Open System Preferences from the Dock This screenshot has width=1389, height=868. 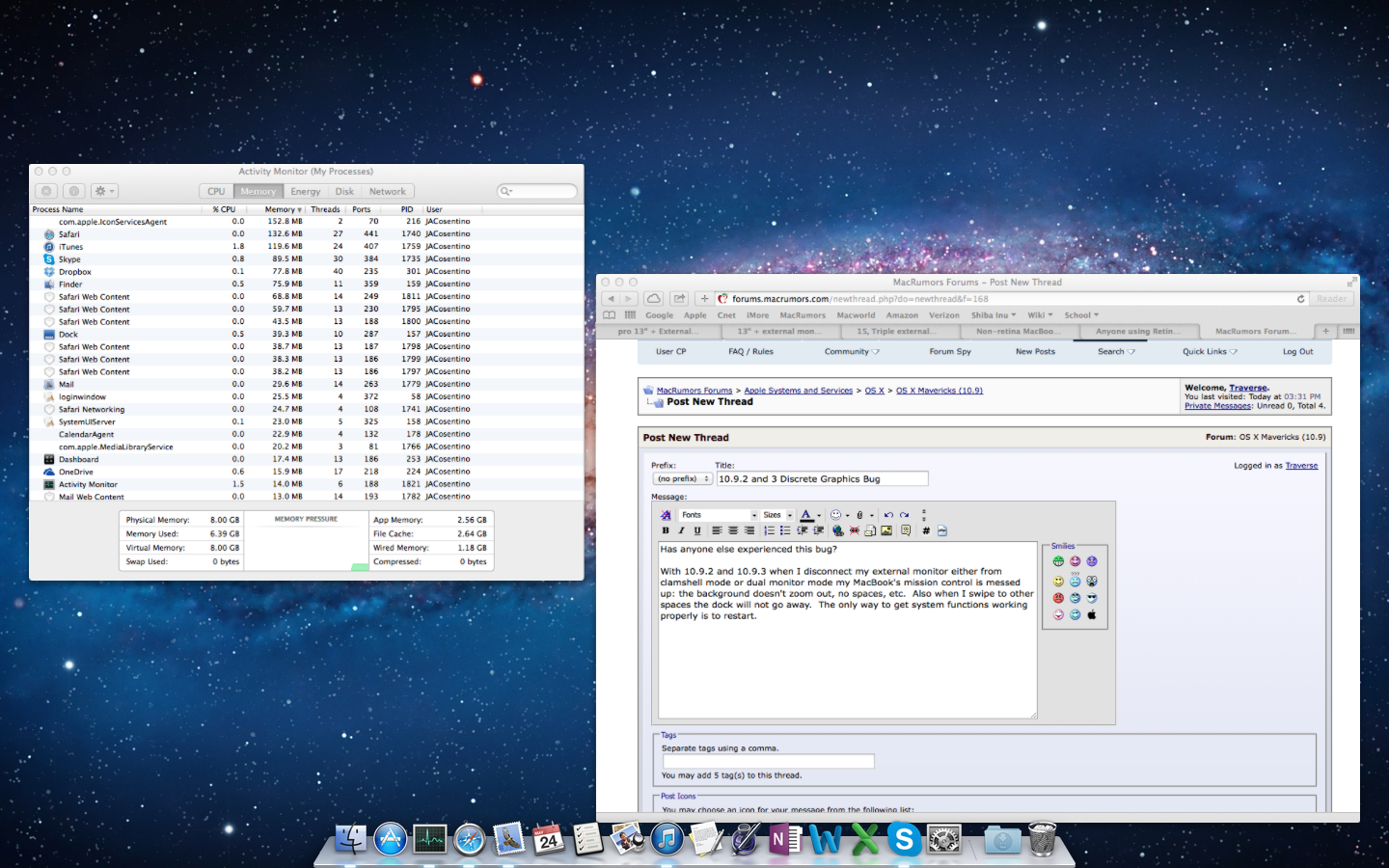coord(944,839)
